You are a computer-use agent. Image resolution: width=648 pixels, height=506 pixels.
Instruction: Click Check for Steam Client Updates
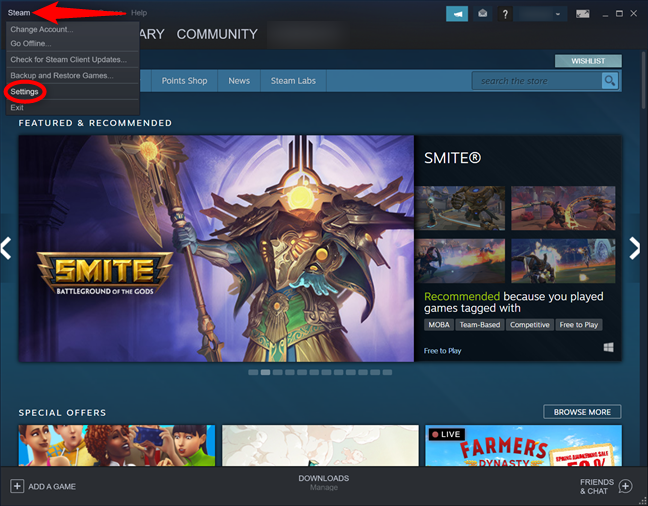(69, 60)
